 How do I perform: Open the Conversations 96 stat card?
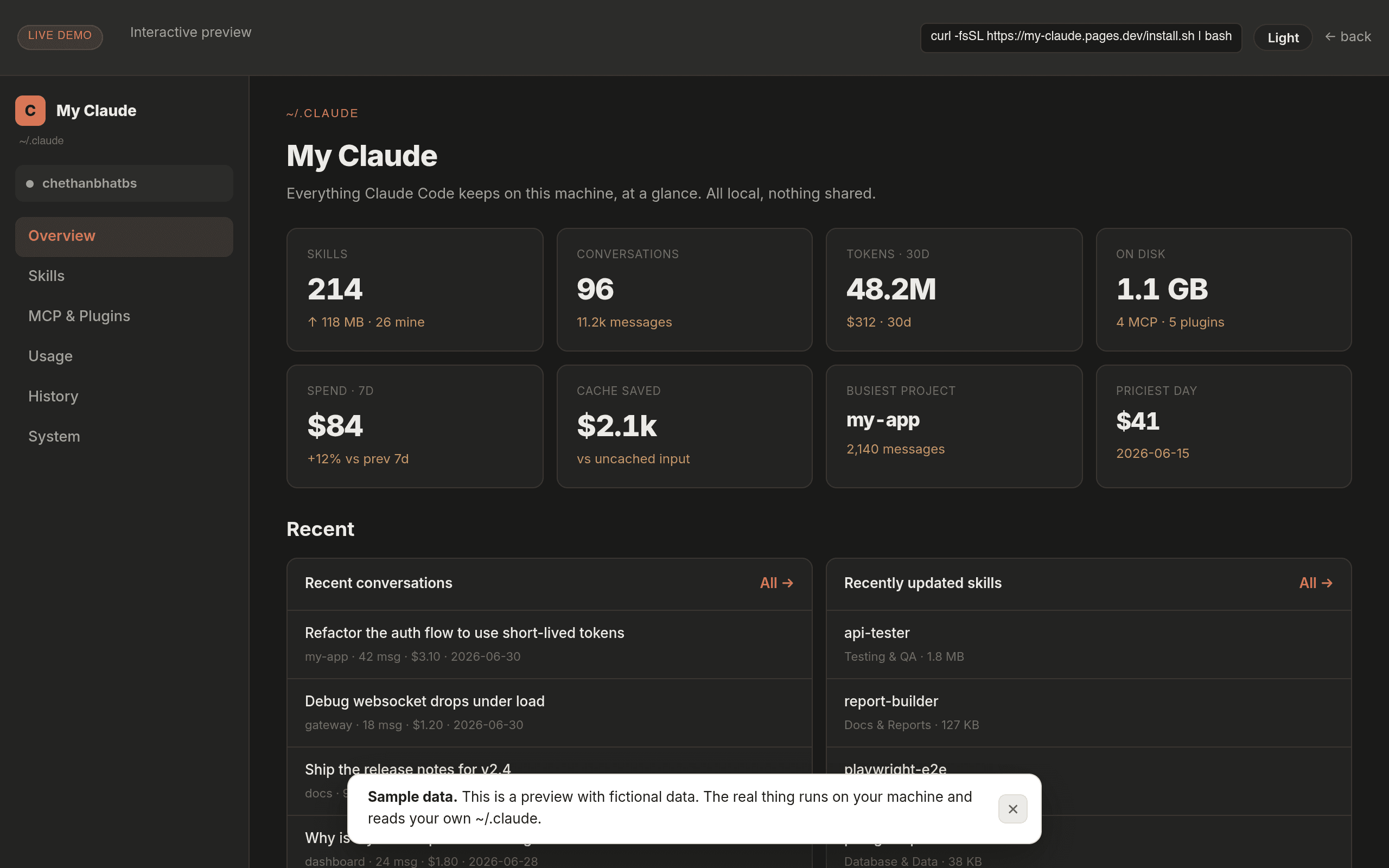[684, 289]
